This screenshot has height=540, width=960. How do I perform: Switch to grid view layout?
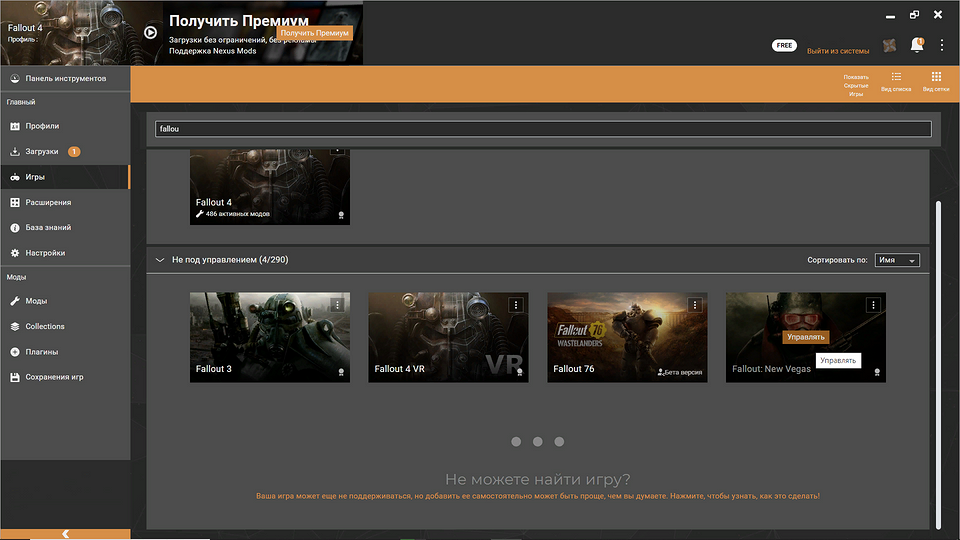click(x=936, y=81)
